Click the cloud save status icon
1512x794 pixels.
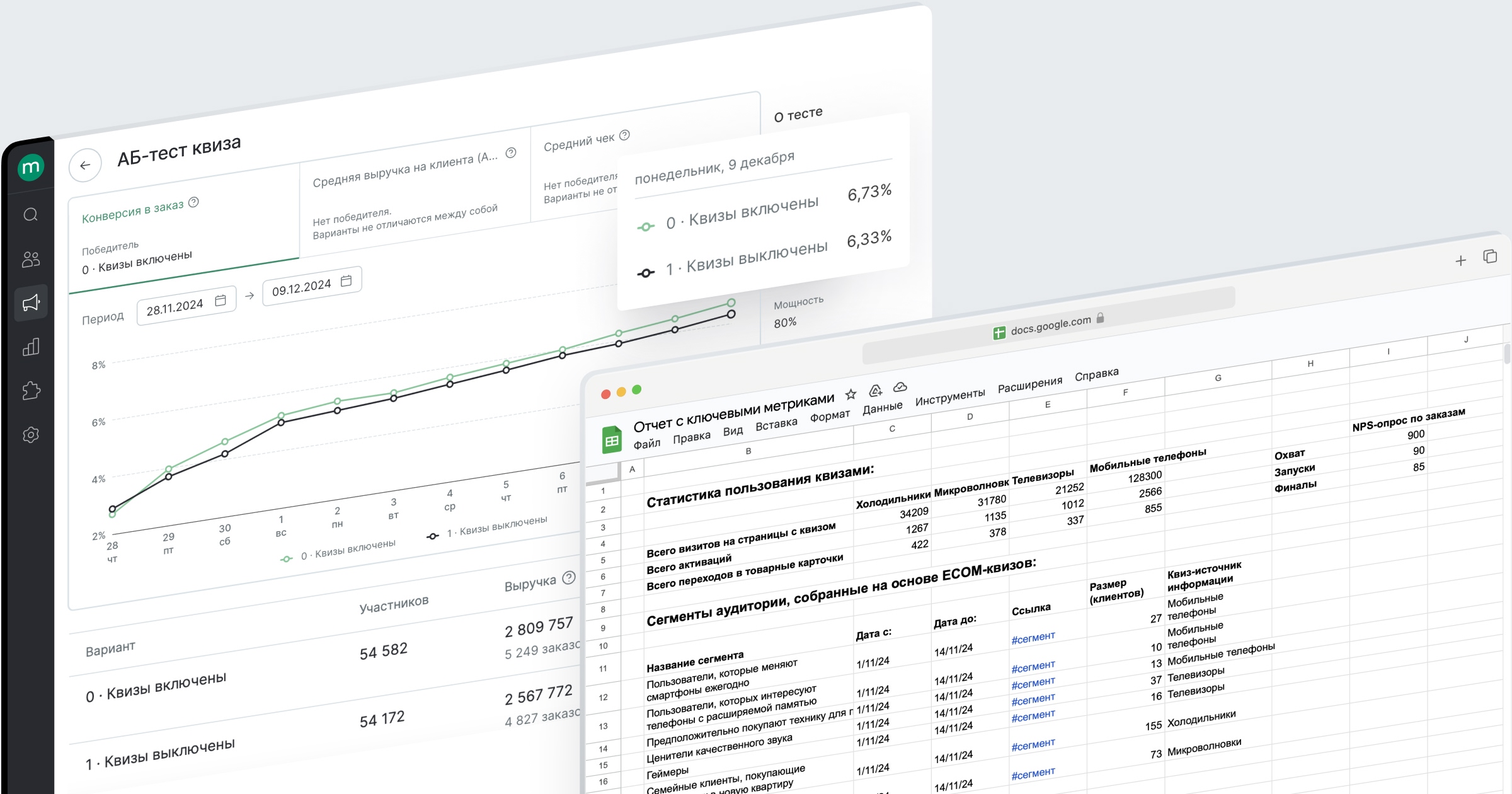[900, 387]
